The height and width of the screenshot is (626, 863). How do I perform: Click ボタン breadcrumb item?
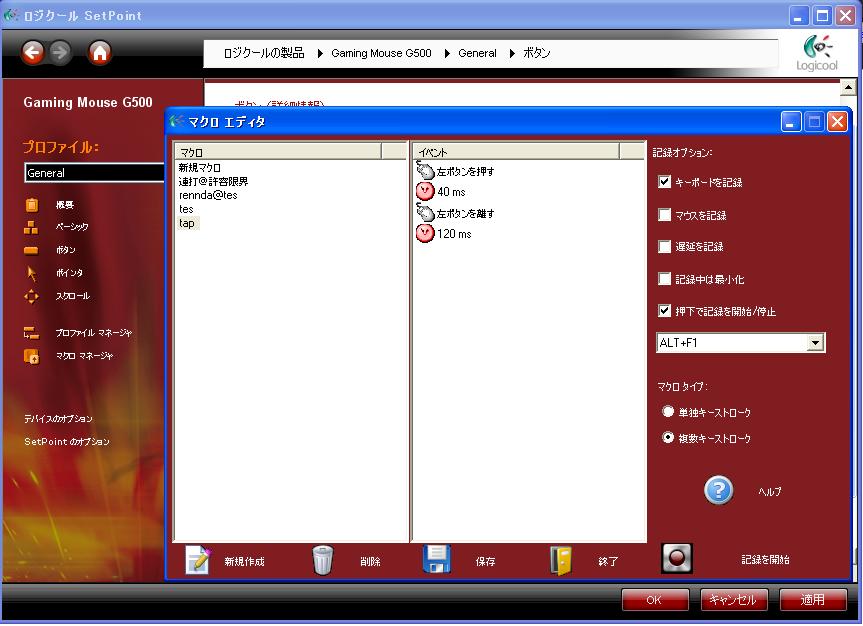(x=537, y=53)
